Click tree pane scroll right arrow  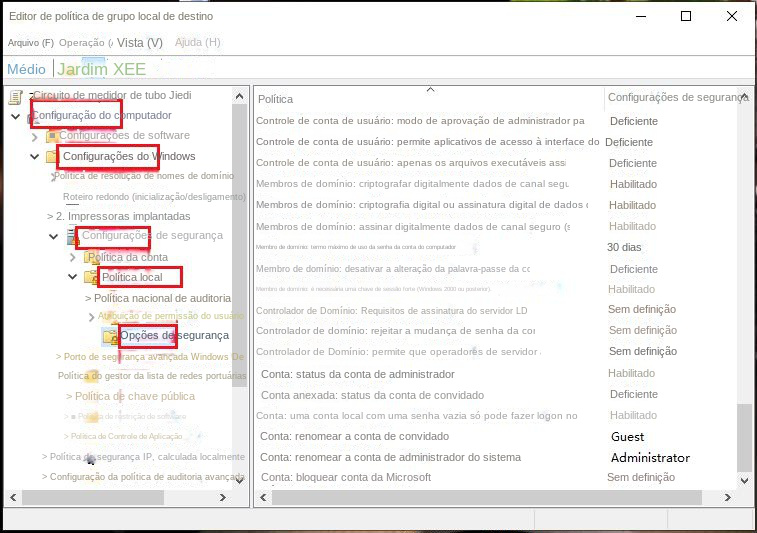223,497
